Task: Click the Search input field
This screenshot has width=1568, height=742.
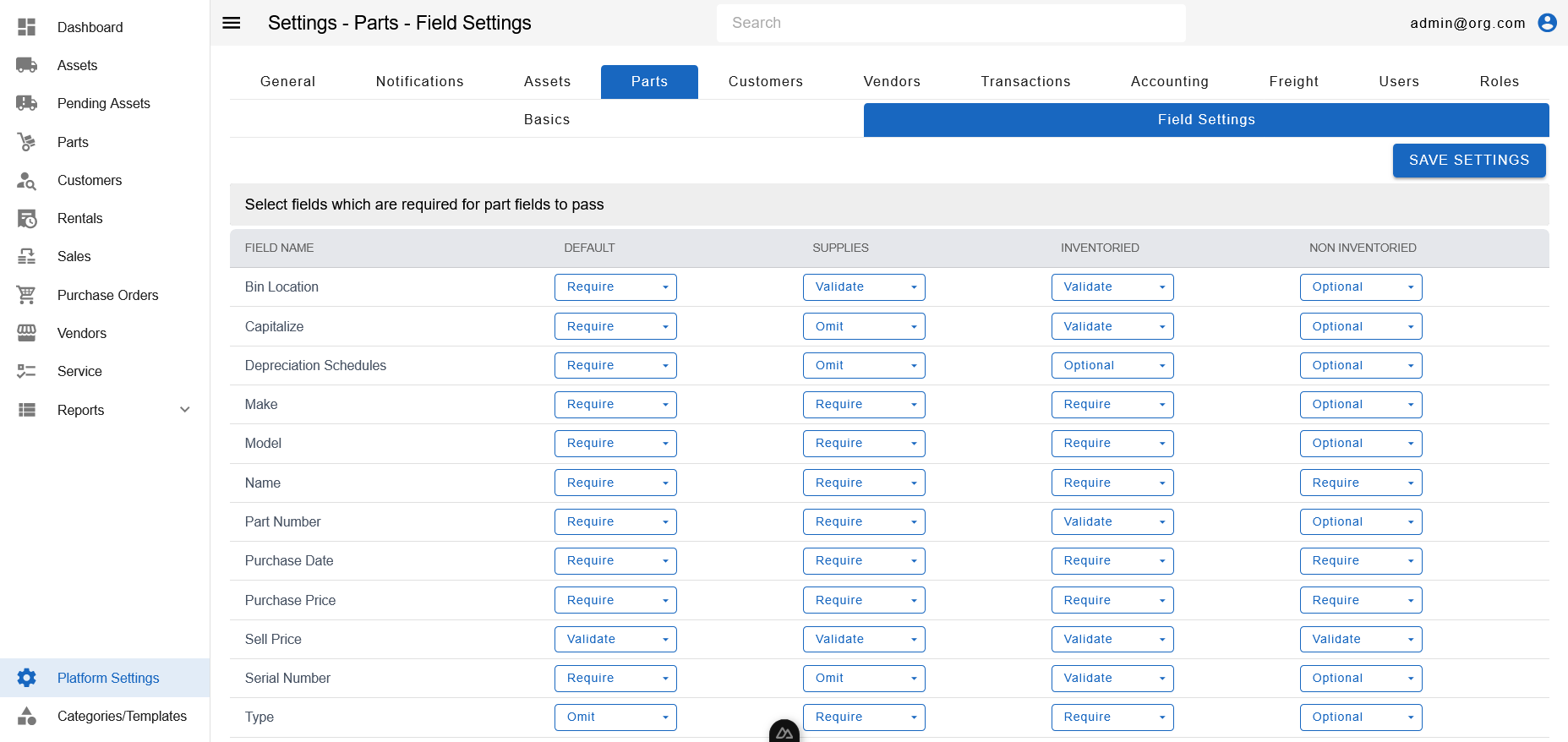Action: [951, 23]
